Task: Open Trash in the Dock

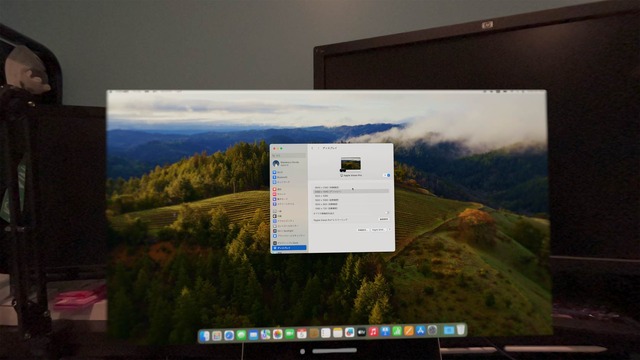Action: pyautogui.click(x=461, y=329)
